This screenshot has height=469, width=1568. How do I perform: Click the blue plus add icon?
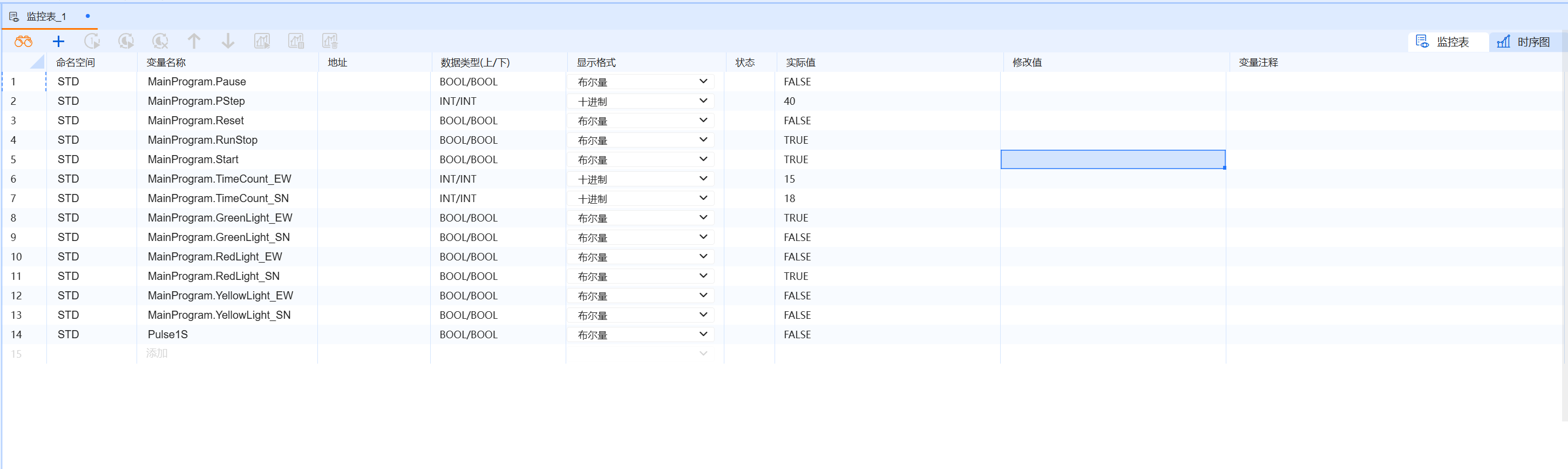58,42
